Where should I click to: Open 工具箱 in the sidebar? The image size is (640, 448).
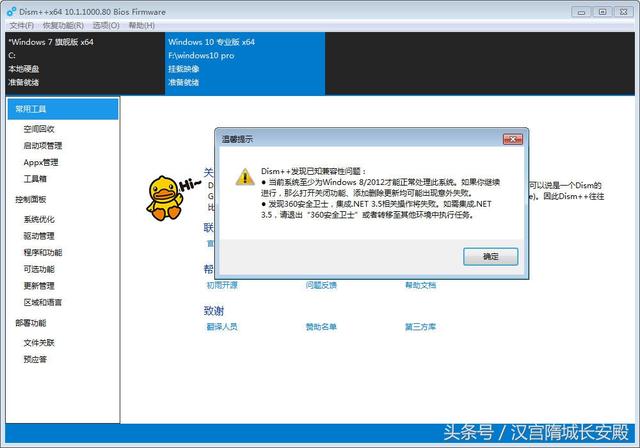pyautogui.click(x=35, y=179)
